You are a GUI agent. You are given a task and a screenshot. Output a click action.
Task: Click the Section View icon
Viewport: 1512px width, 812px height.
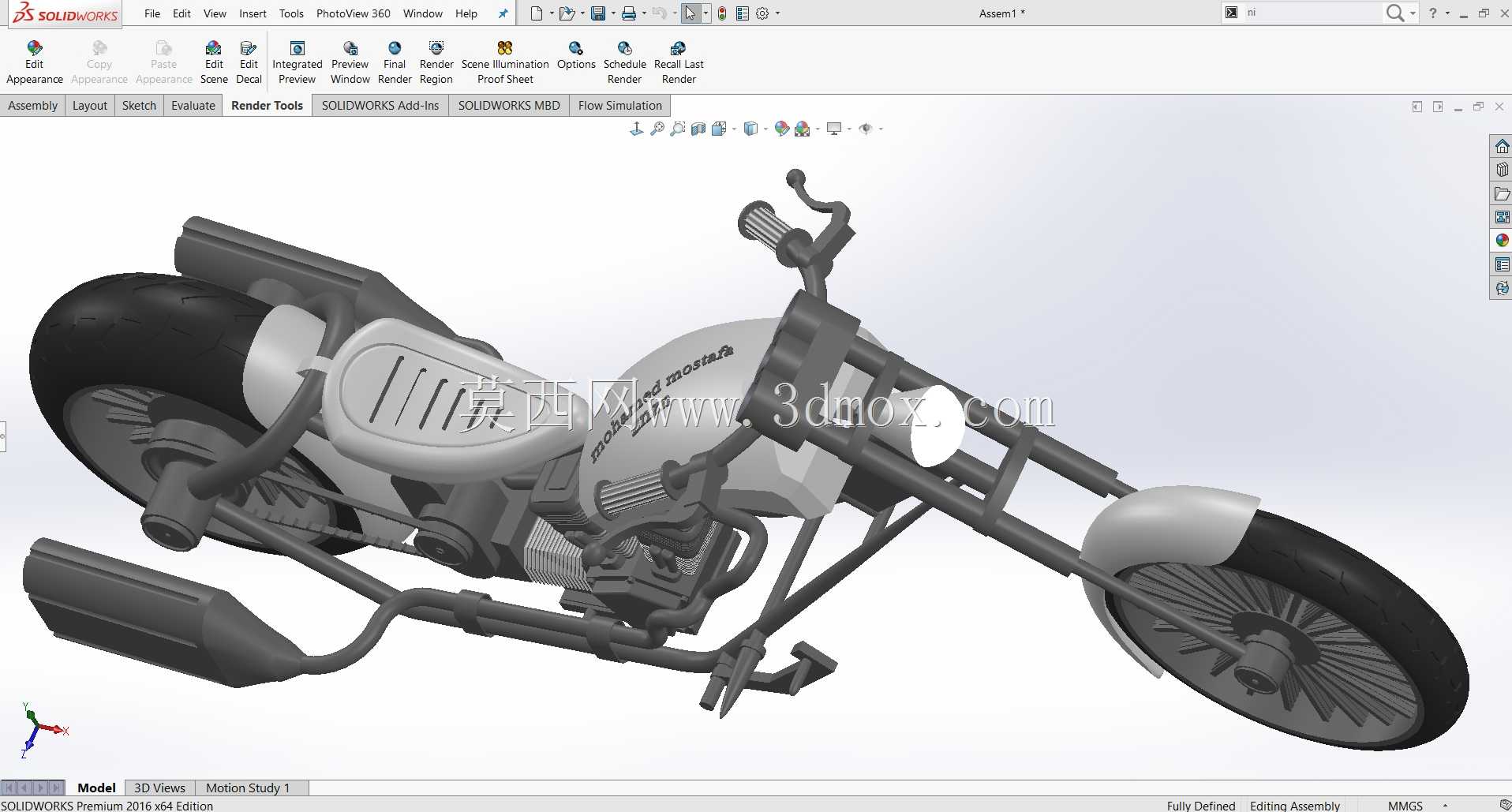pos(698,129)
